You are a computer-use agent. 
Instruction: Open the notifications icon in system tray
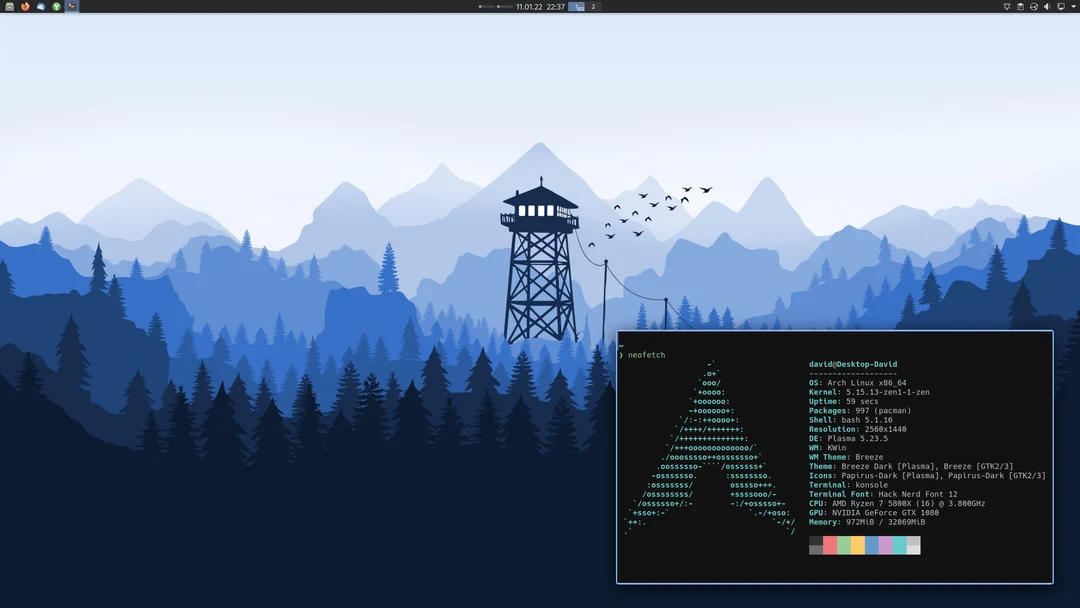click(x=1061, y=6)
